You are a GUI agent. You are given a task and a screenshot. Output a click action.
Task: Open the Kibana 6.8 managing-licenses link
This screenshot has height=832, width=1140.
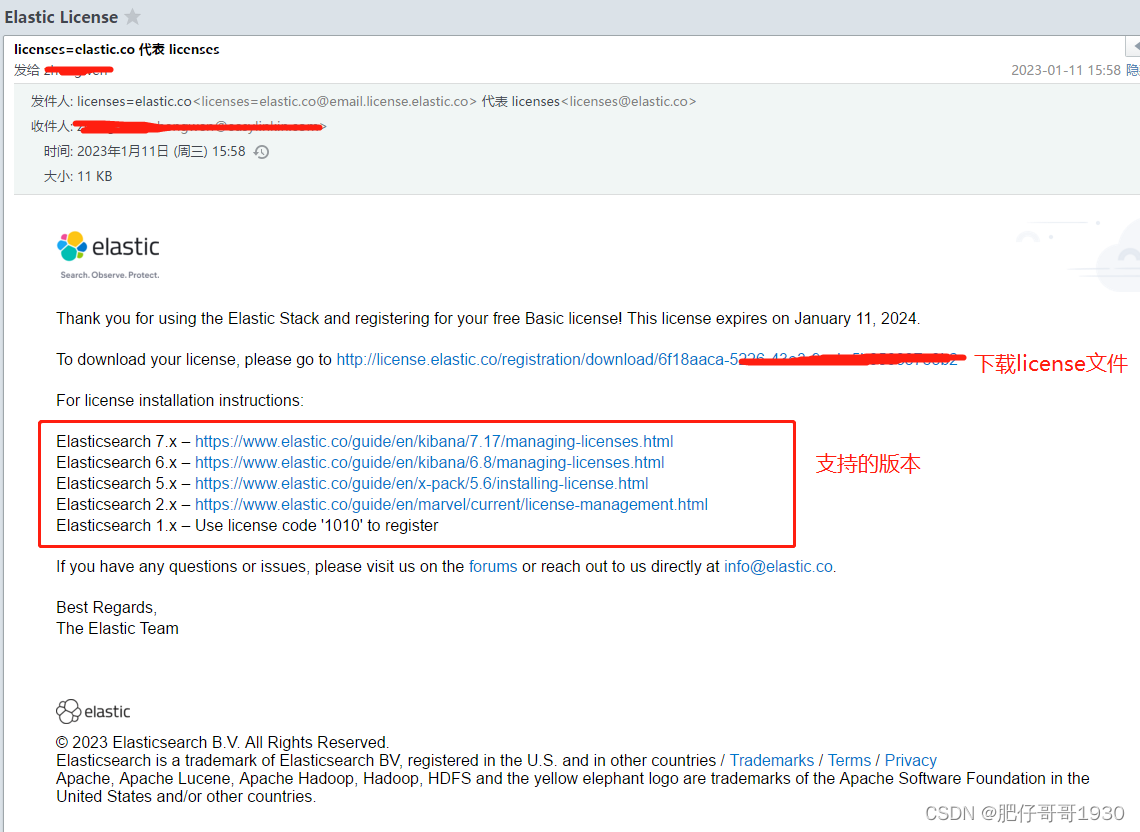pos(430,463)
